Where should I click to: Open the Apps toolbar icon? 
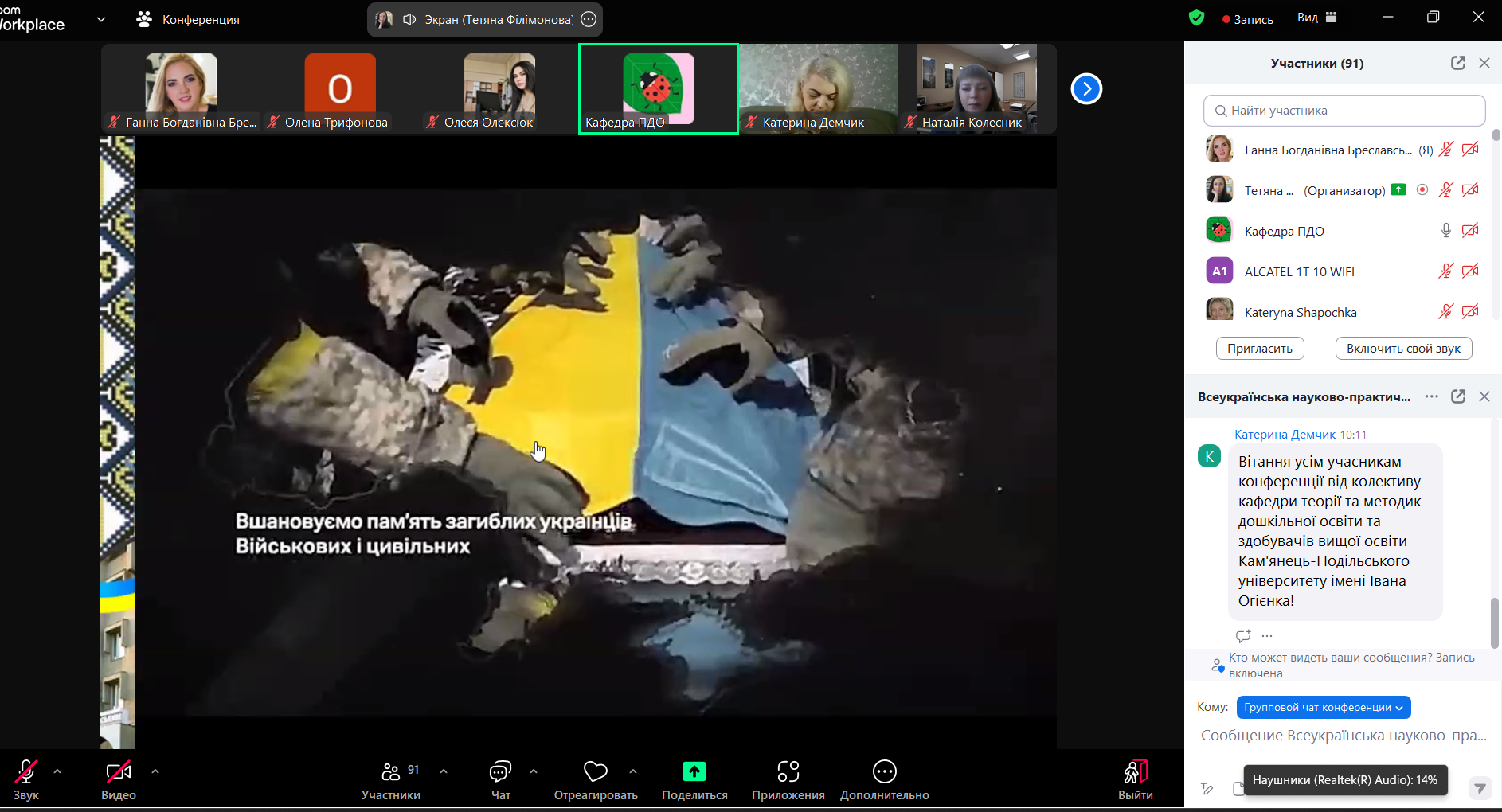pos(788,771)
